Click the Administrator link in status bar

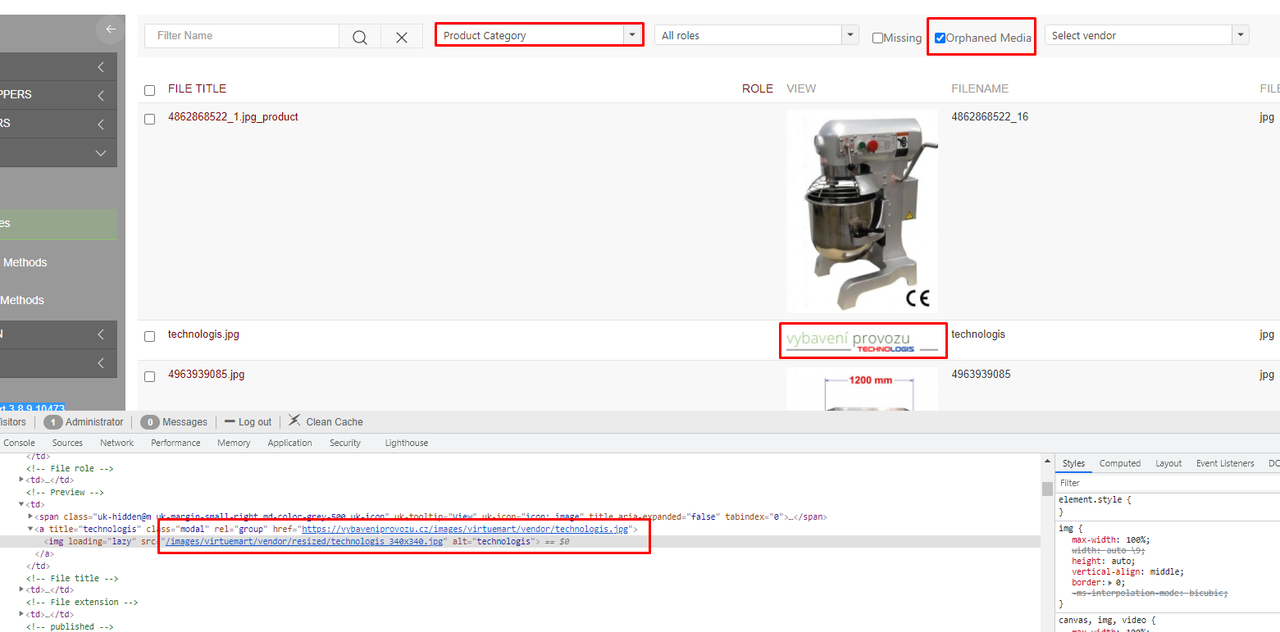[x=95, y=422]
